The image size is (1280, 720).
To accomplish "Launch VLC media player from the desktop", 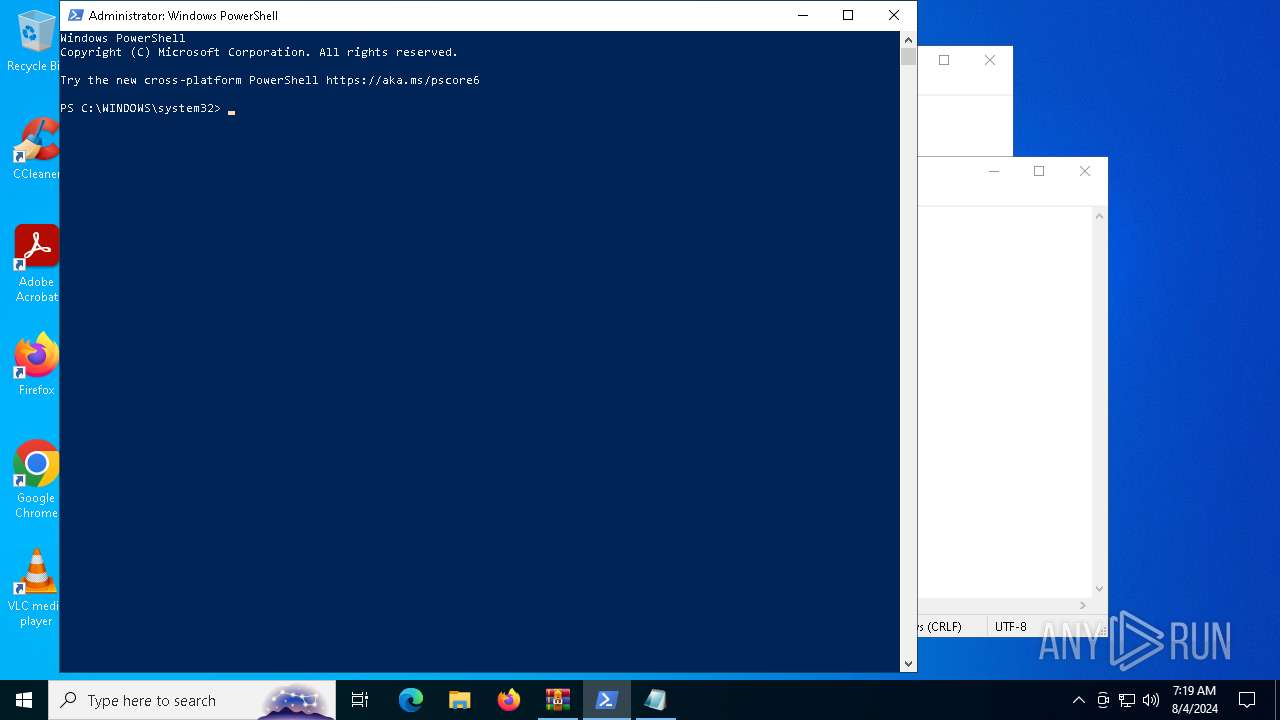I will click(36, 588).
